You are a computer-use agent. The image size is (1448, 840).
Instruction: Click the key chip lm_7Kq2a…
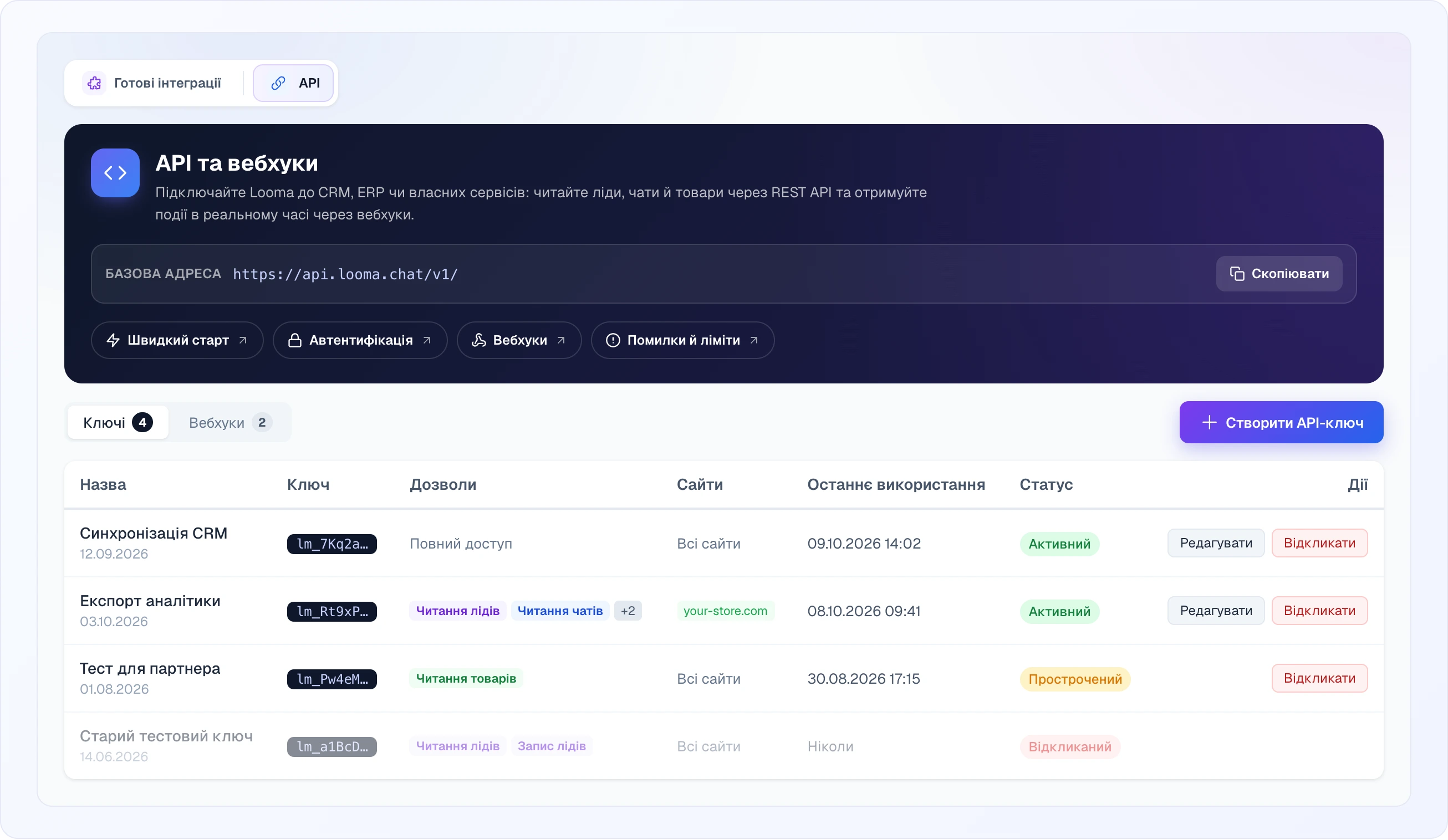332,544
